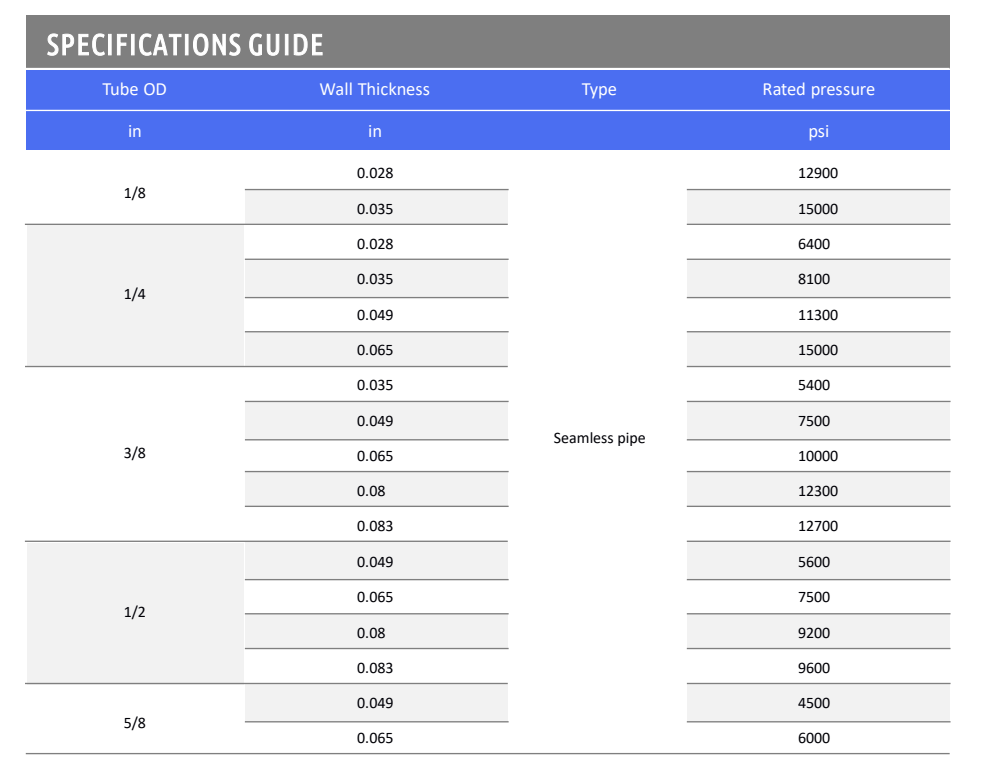Click the 9600 rated pressure value
The height and width of the screenshot is (766, 981).
[x=814, y=668]
